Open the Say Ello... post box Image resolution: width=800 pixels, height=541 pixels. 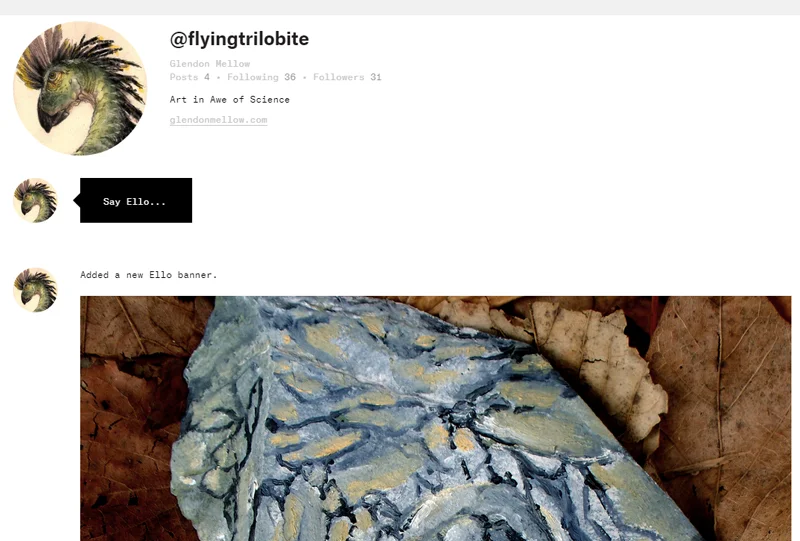pos(136,201)
